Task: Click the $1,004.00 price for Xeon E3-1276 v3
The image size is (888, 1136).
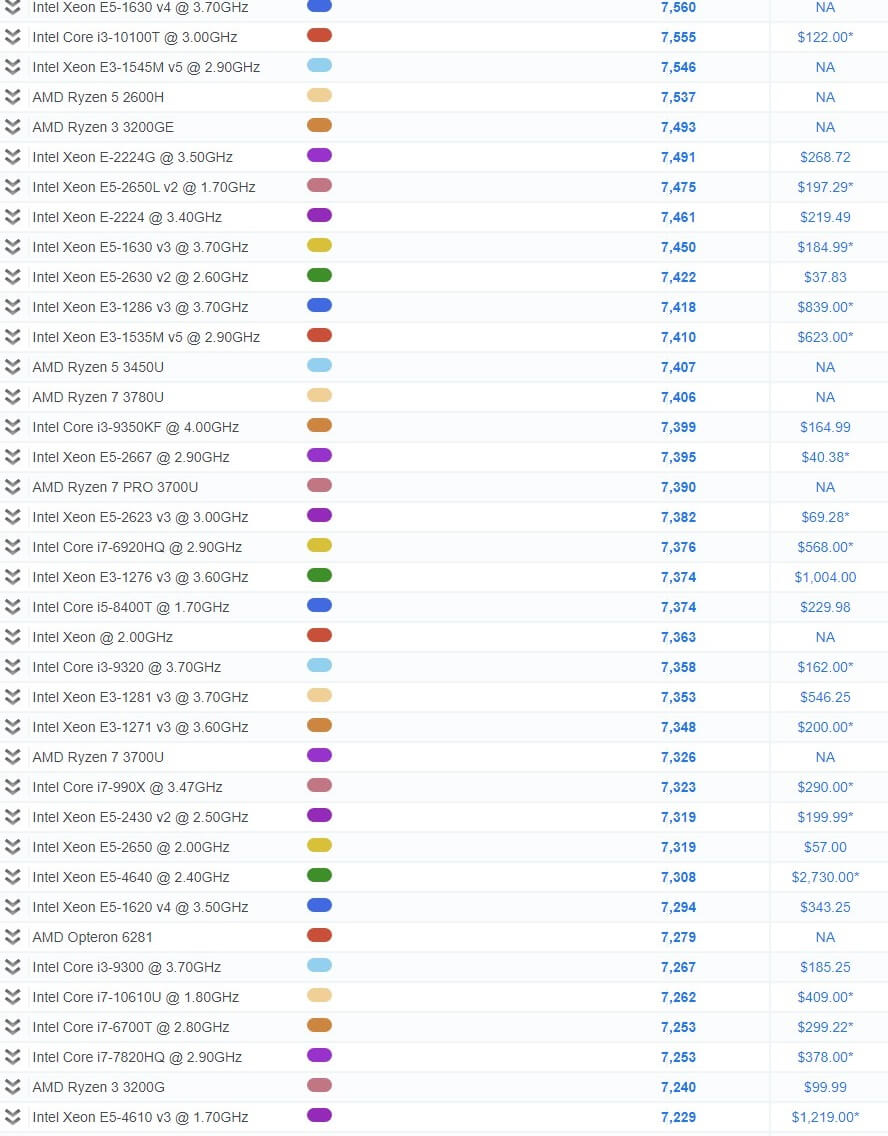Action: [x=825, y=577]
